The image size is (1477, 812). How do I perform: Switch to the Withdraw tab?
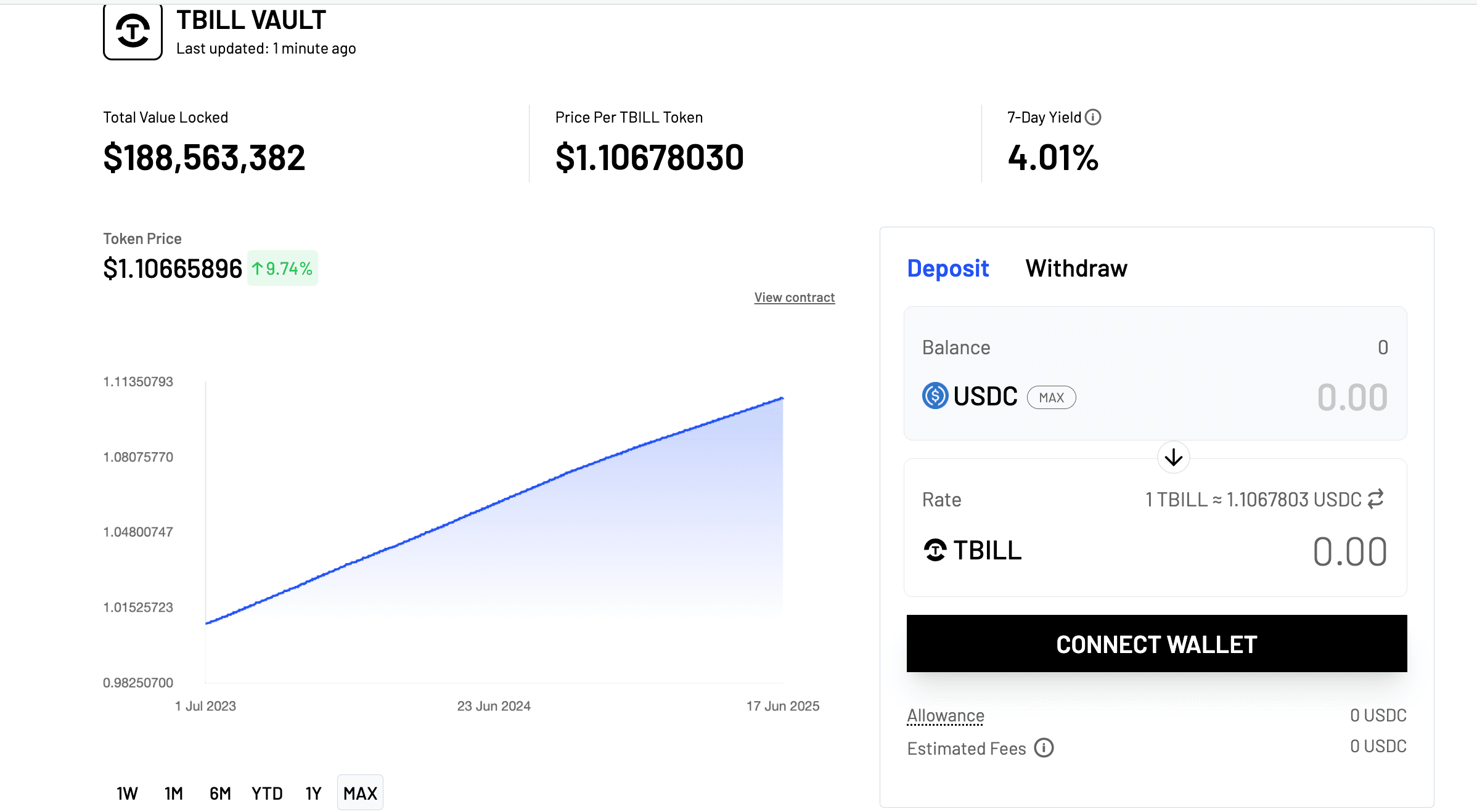pos(1076,269)
